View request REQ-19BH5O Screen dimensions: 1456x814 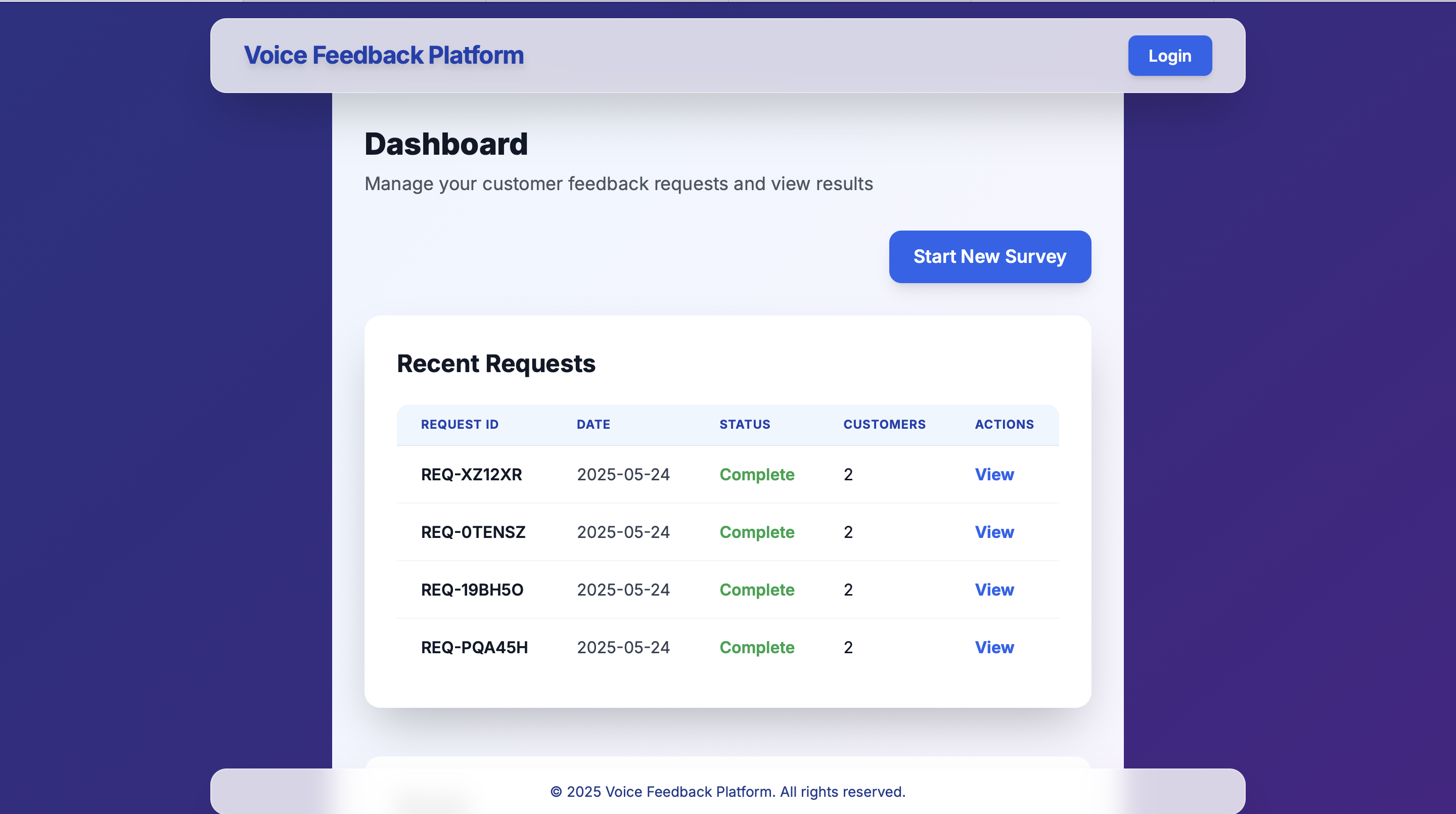pyautogui.click(x=993, y=590)
